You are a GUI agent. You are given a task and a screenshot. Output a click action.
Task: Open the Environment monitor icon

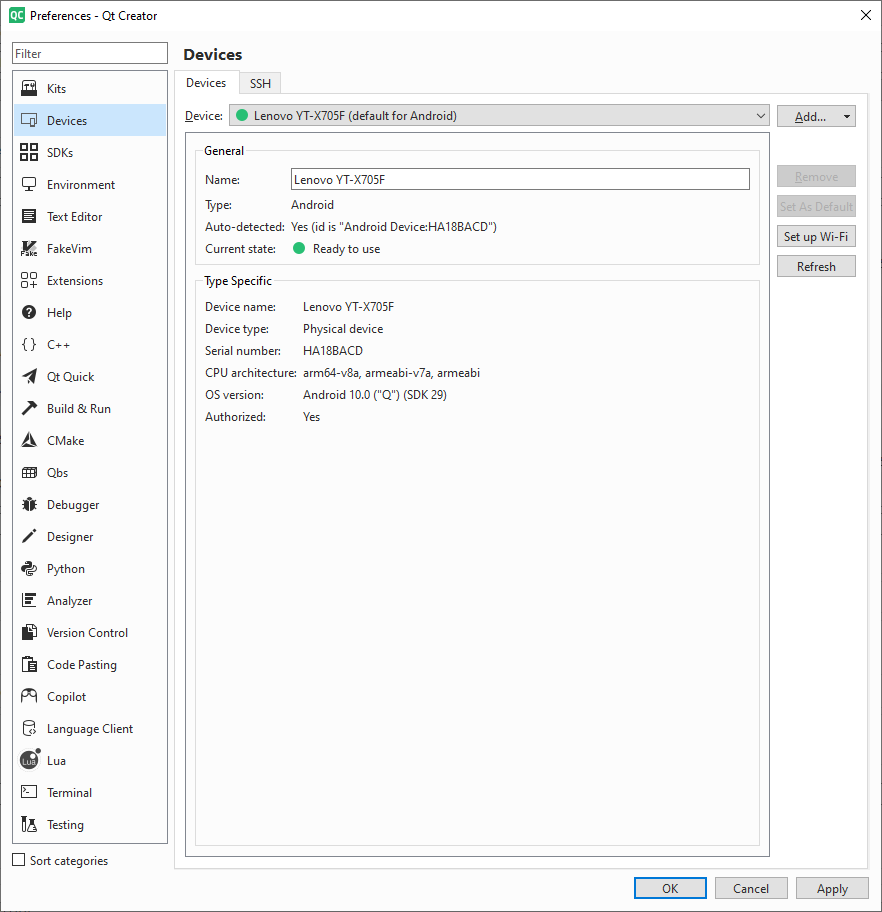click(29, 184)
